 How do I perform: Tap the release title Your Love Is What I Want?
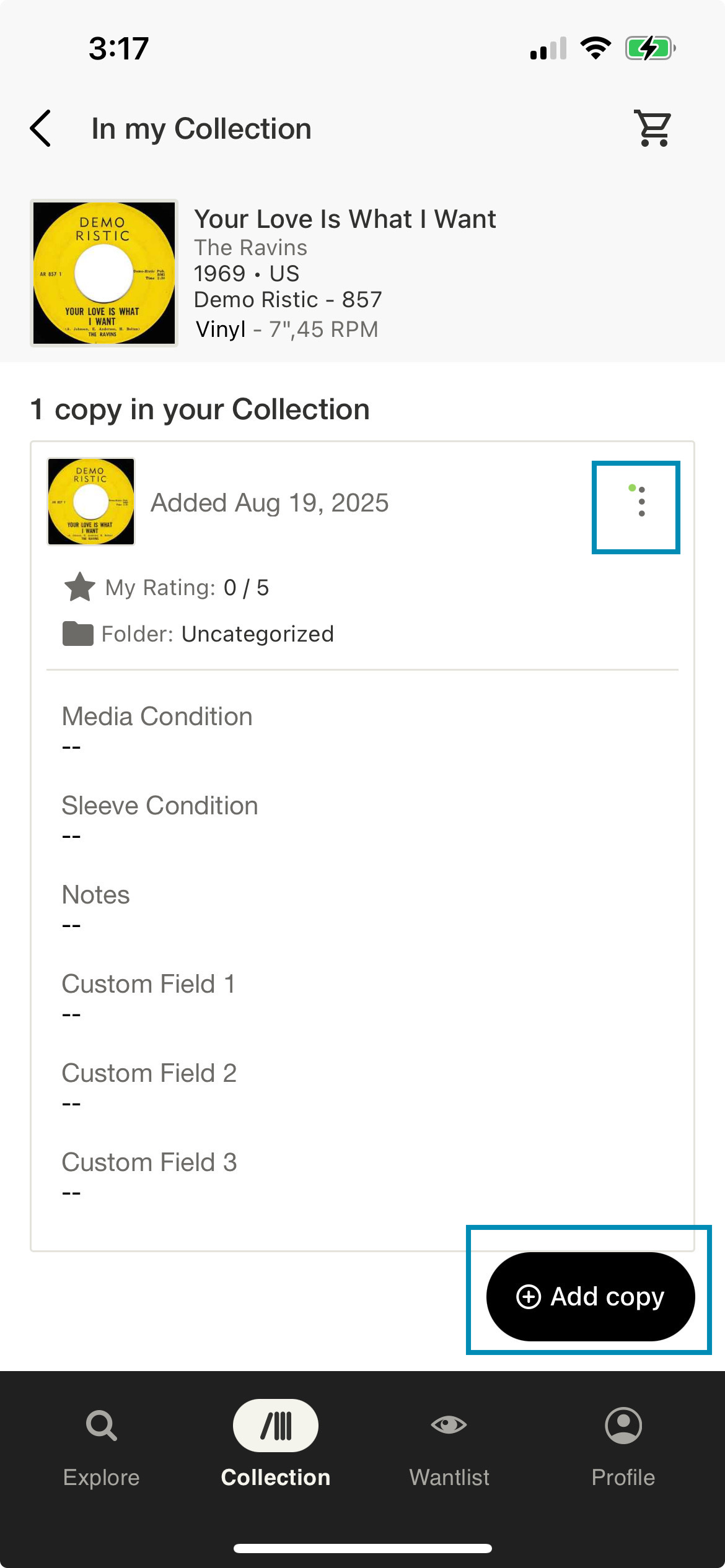click(x=345, y=219)
